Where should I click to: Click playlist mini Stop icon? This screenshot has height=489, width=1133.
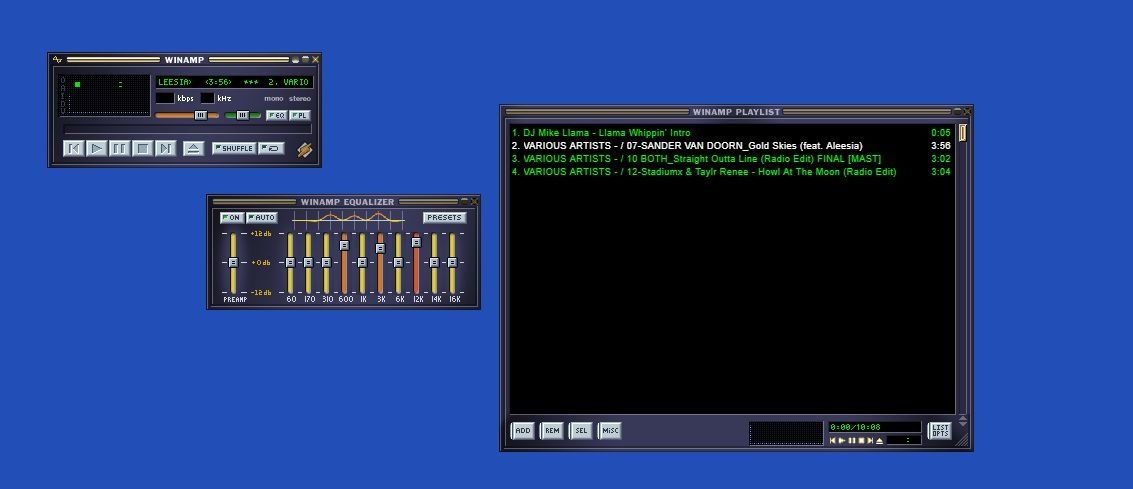pyautogui.click(x=861, y=441)
